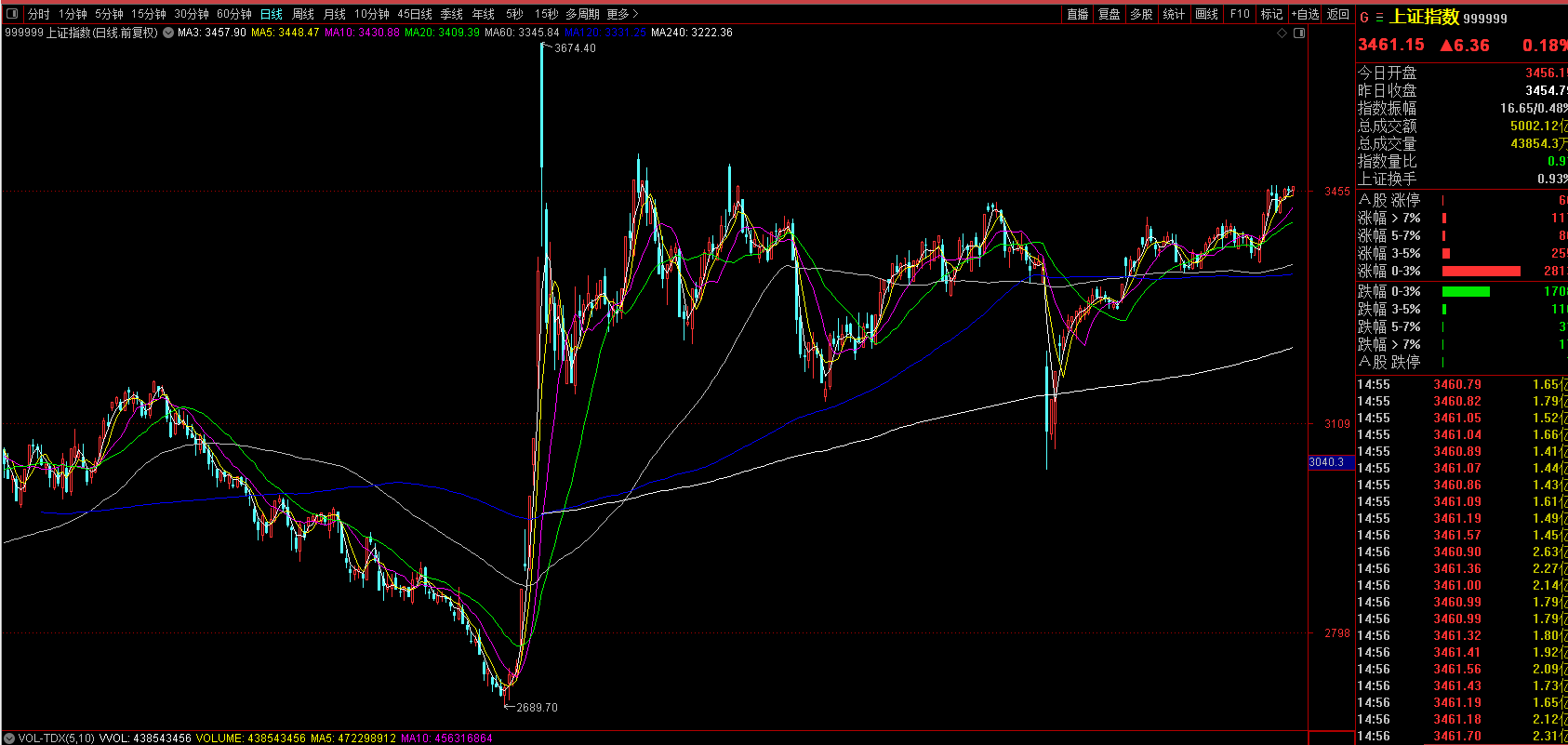Click the 涨幅 0-3% red bar
The width and height of the screenshot is (1568, 745).
click(1481, 272)
